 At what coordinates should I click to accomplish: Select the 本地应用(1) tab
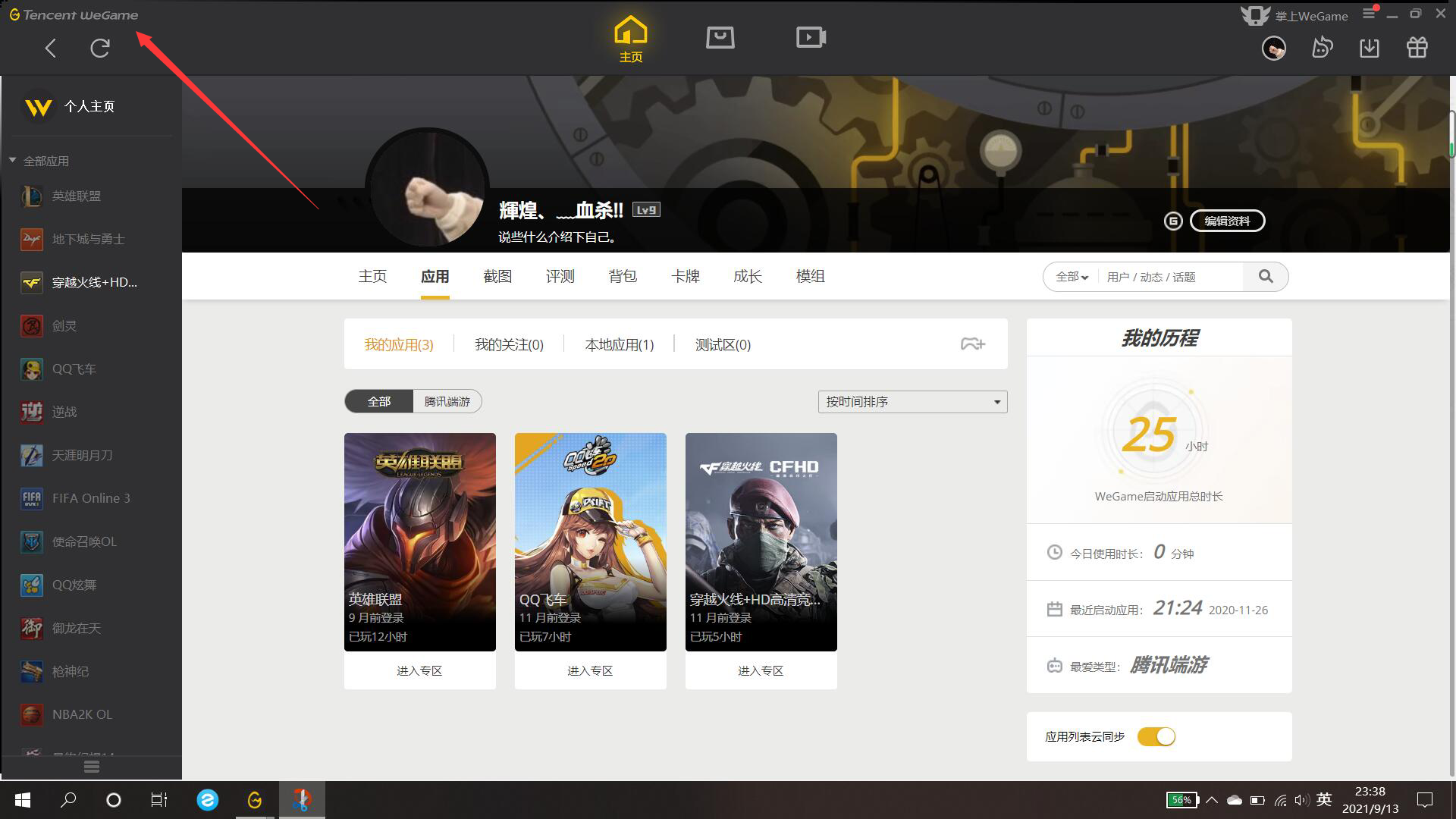[620, 345]
